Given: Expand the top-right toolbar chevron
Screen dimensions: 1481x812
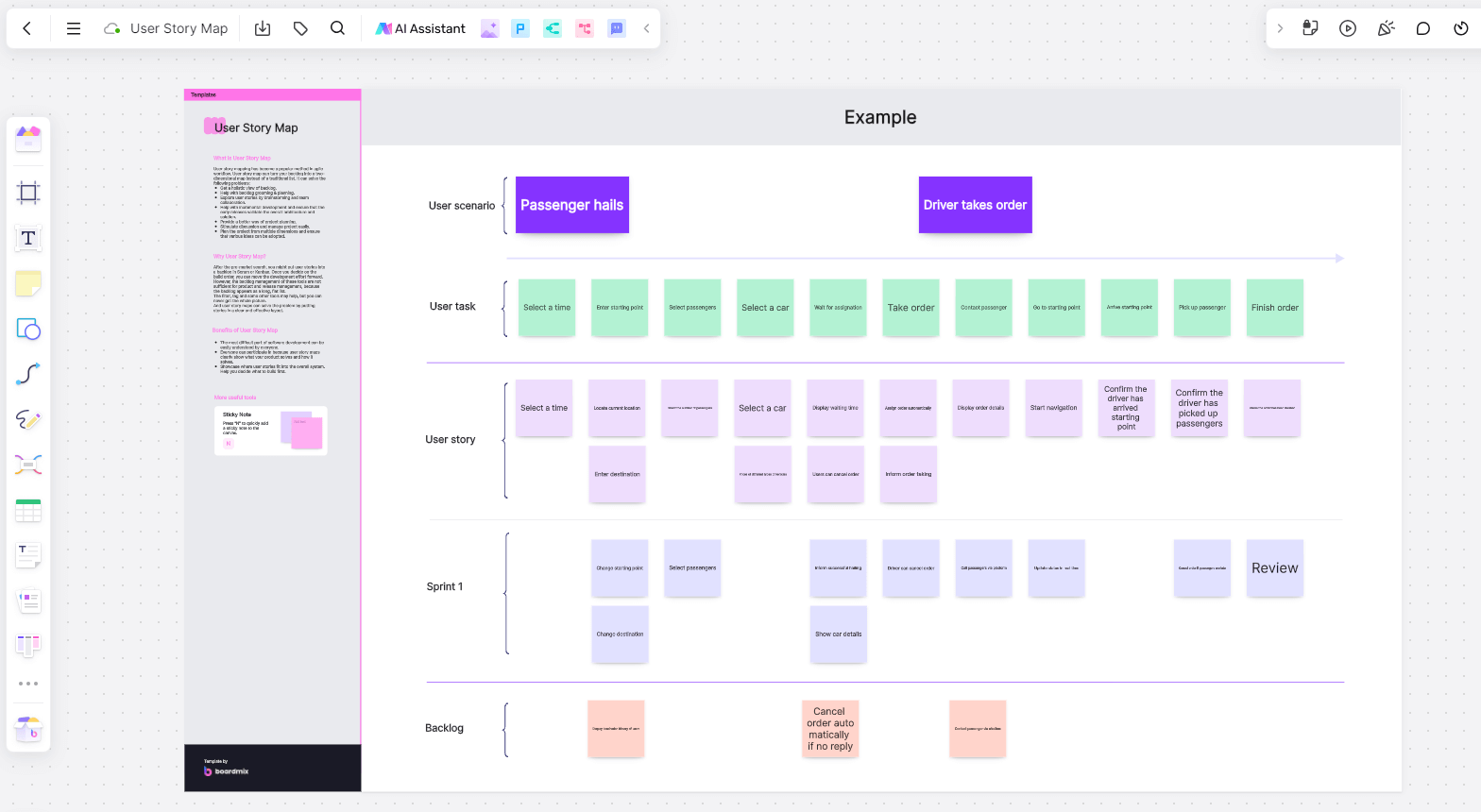Looking at the screenshot, I should click(1280, 28).
